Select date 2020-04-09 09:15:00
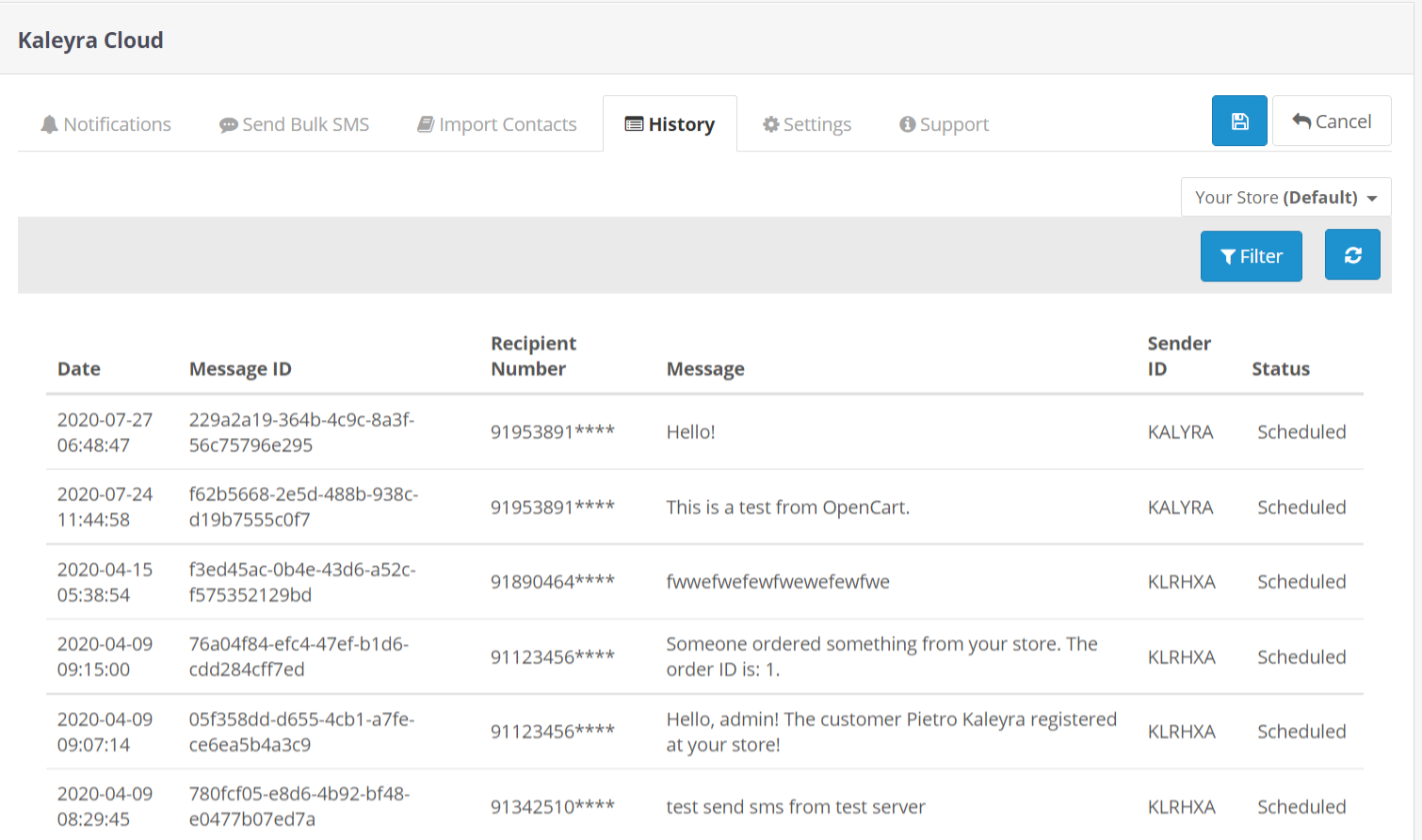This screenshot has height=840, width=1422. 105,656
